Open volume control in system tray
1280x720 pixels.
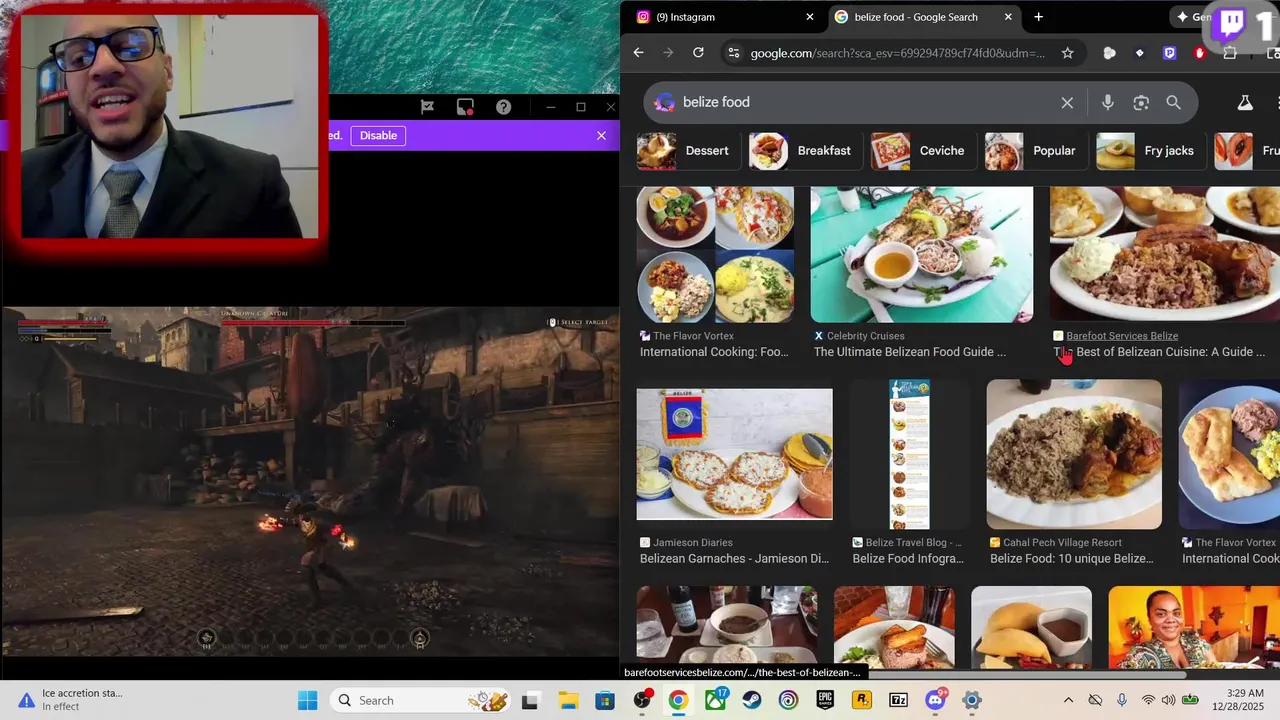tap(1169, 700)
